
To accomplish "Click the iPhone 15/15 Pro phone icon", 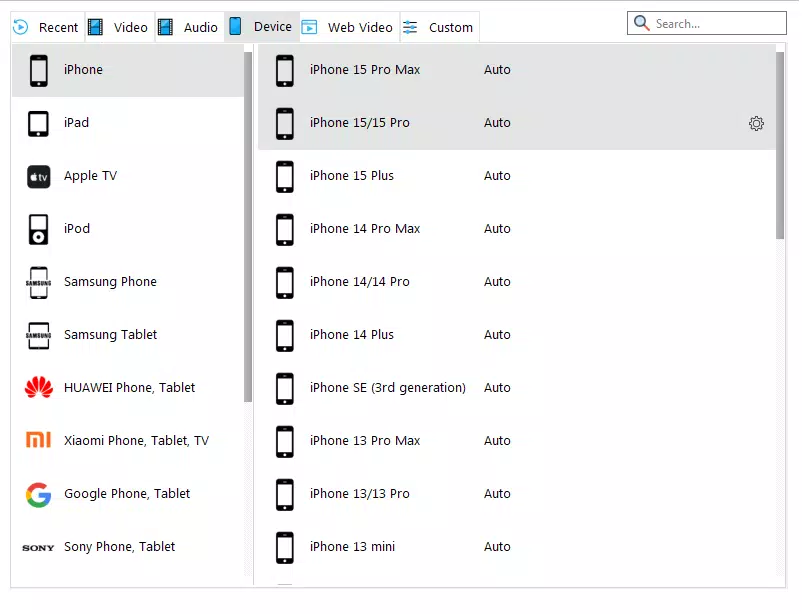I will 285,124.
